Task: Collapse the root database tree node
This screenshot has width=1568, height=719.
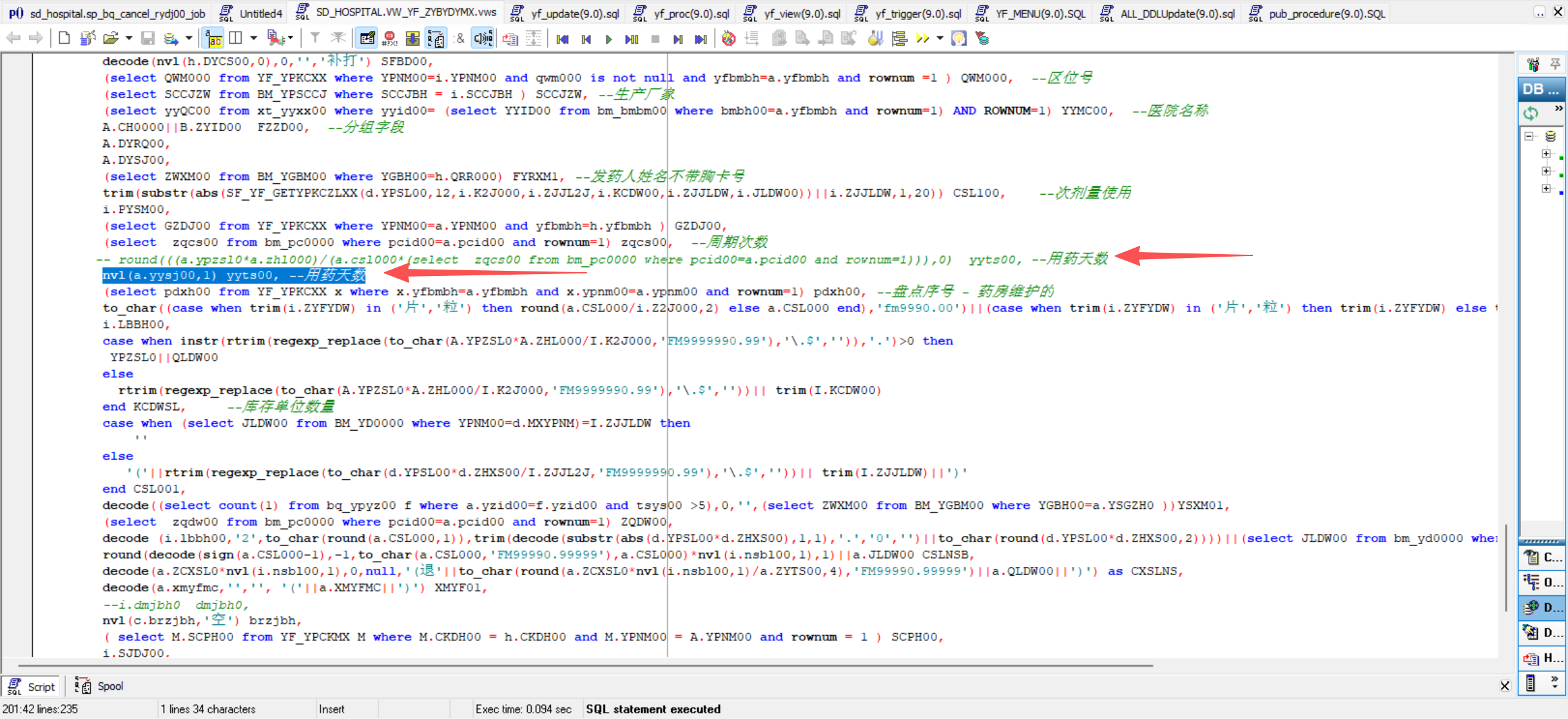Action: [x=1529, y=136]
